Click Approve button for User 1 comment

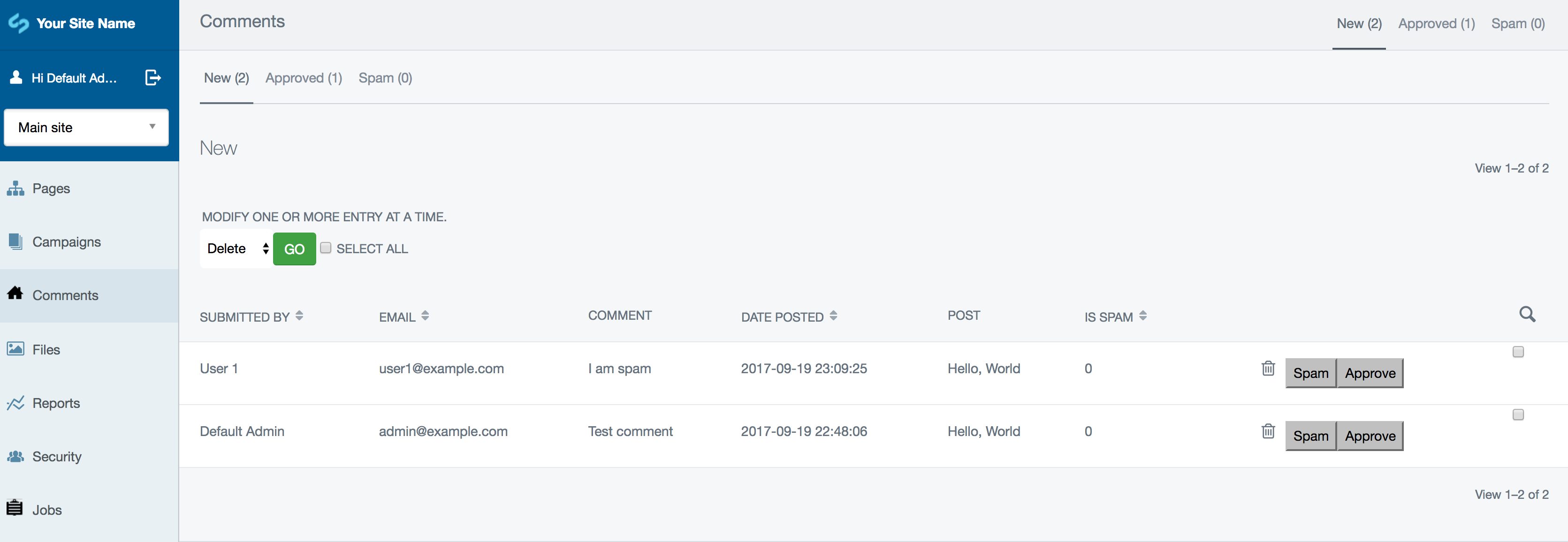coord(1370,372)
